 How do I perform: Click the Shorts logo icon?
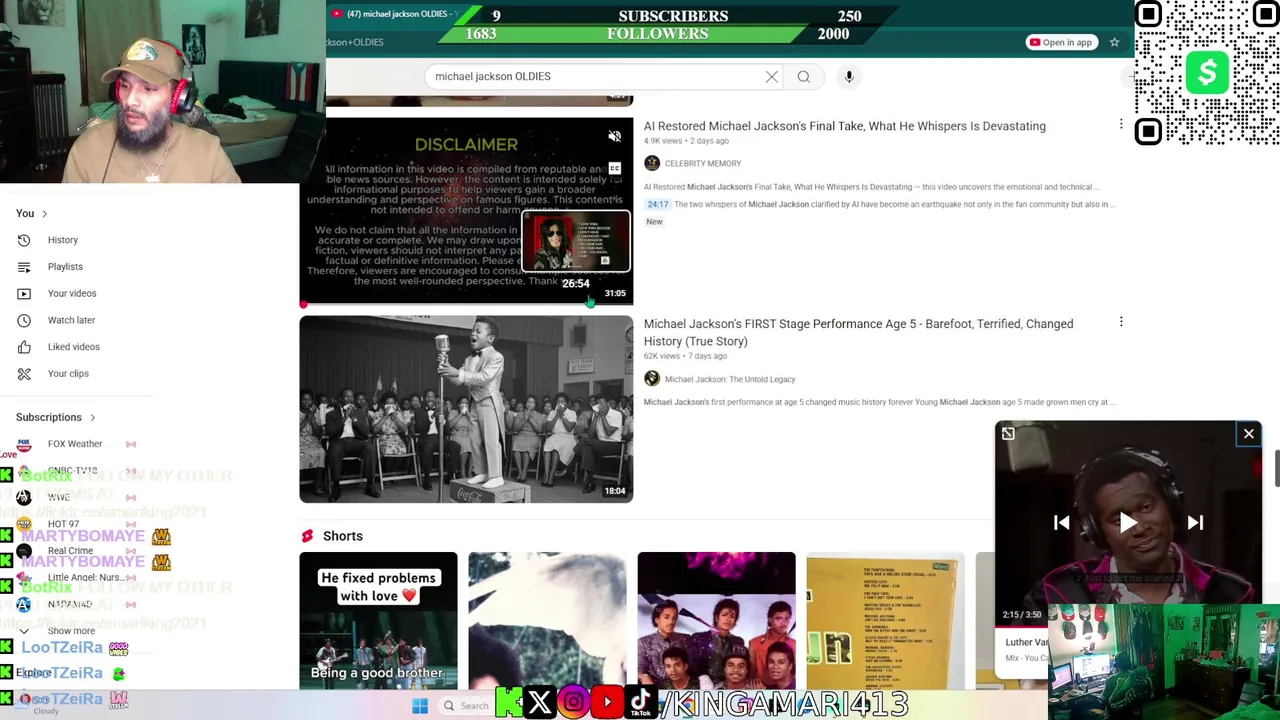[x=307, y=536]
